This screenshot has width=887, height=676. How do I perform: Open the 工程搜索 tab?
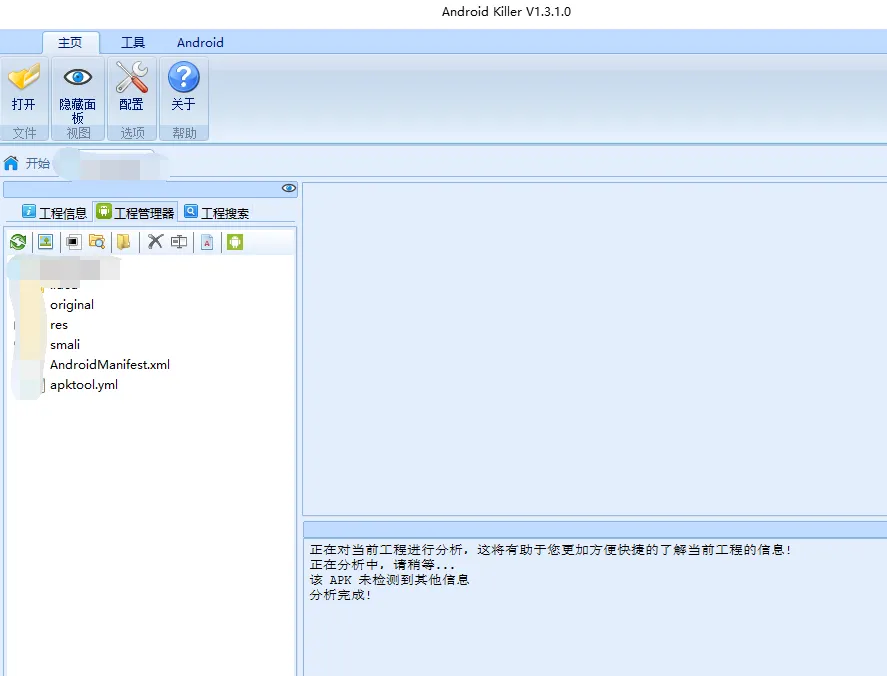click(x=216, y=212)
